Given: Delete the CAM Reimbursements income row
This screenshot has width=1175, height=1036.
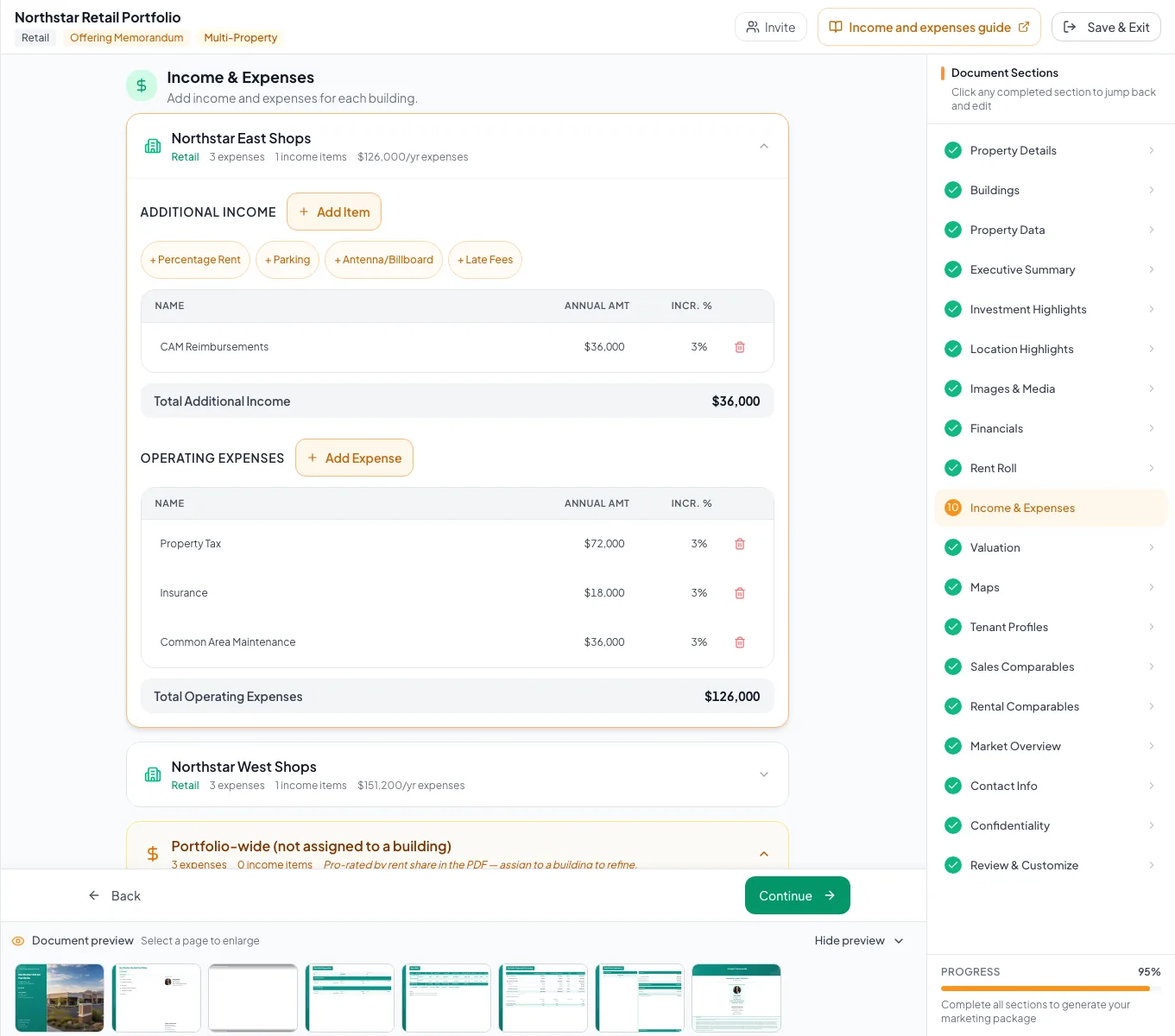Looking at the screenshot, I should [740, 347].
